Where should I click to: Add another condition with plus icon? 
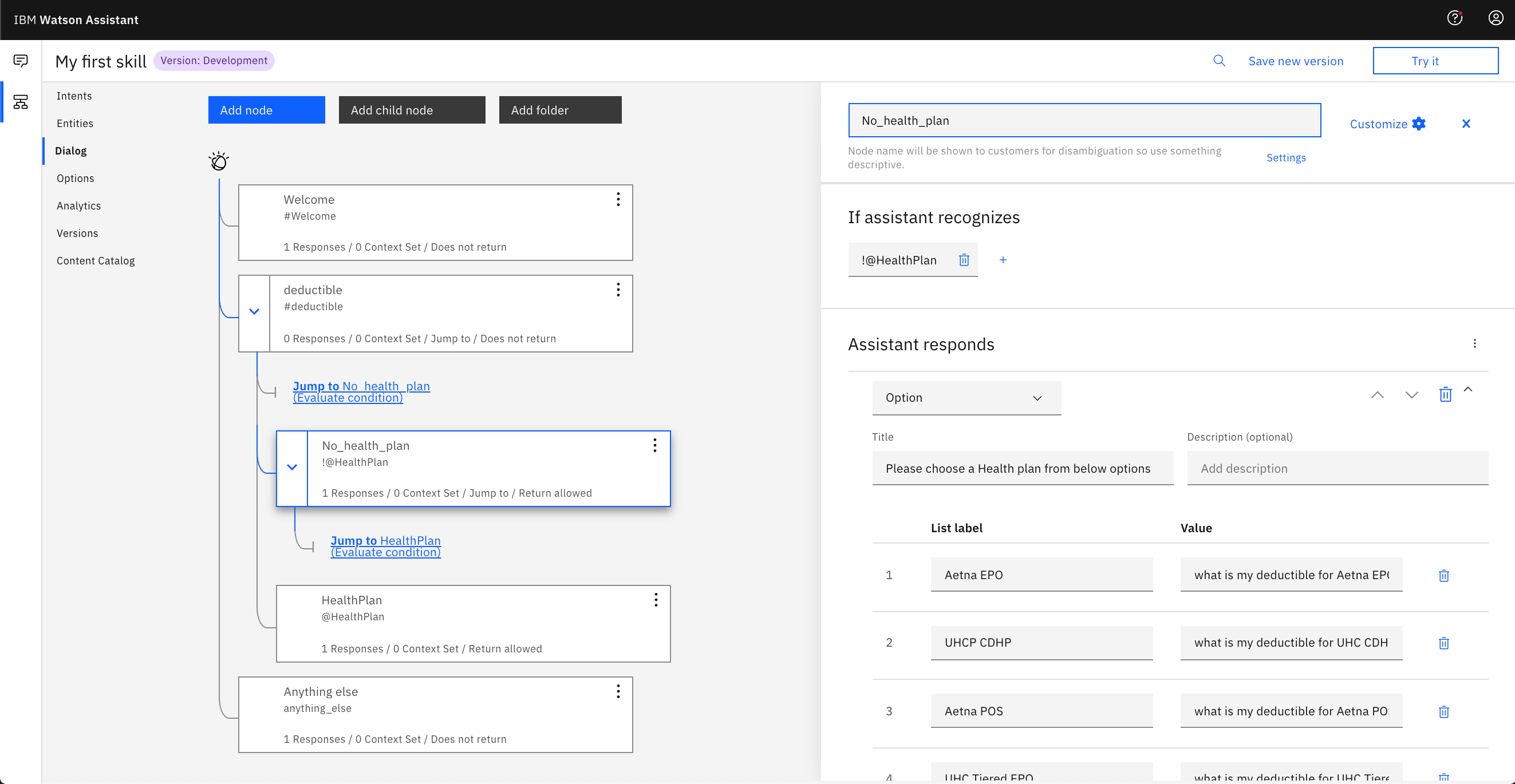click(1003, 260)
